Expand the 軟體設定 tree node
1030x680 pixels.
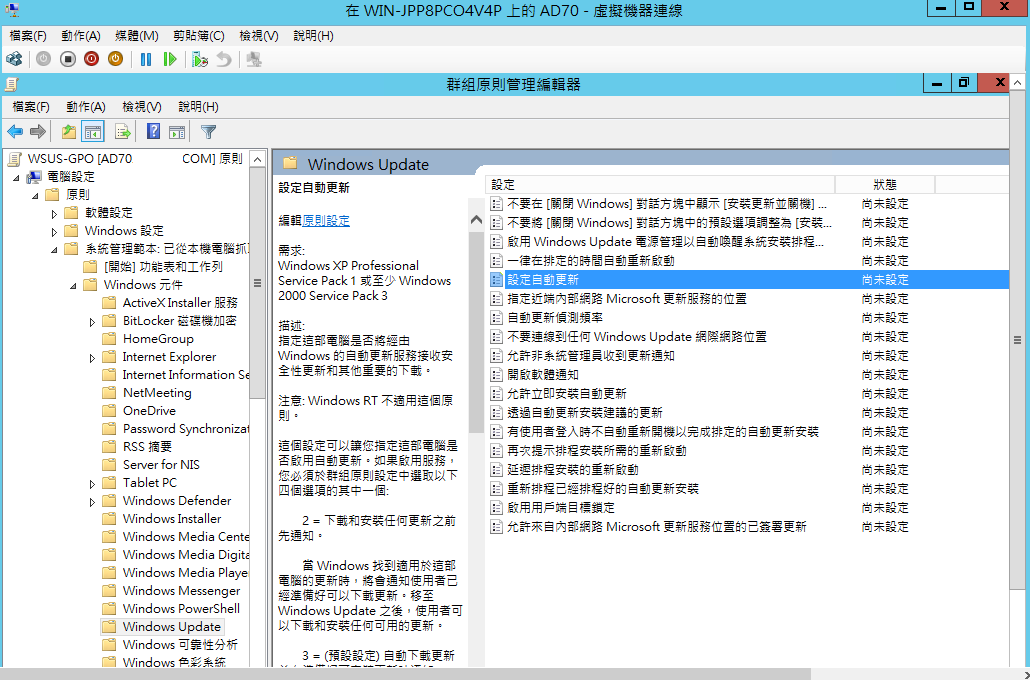click(54, 214)
